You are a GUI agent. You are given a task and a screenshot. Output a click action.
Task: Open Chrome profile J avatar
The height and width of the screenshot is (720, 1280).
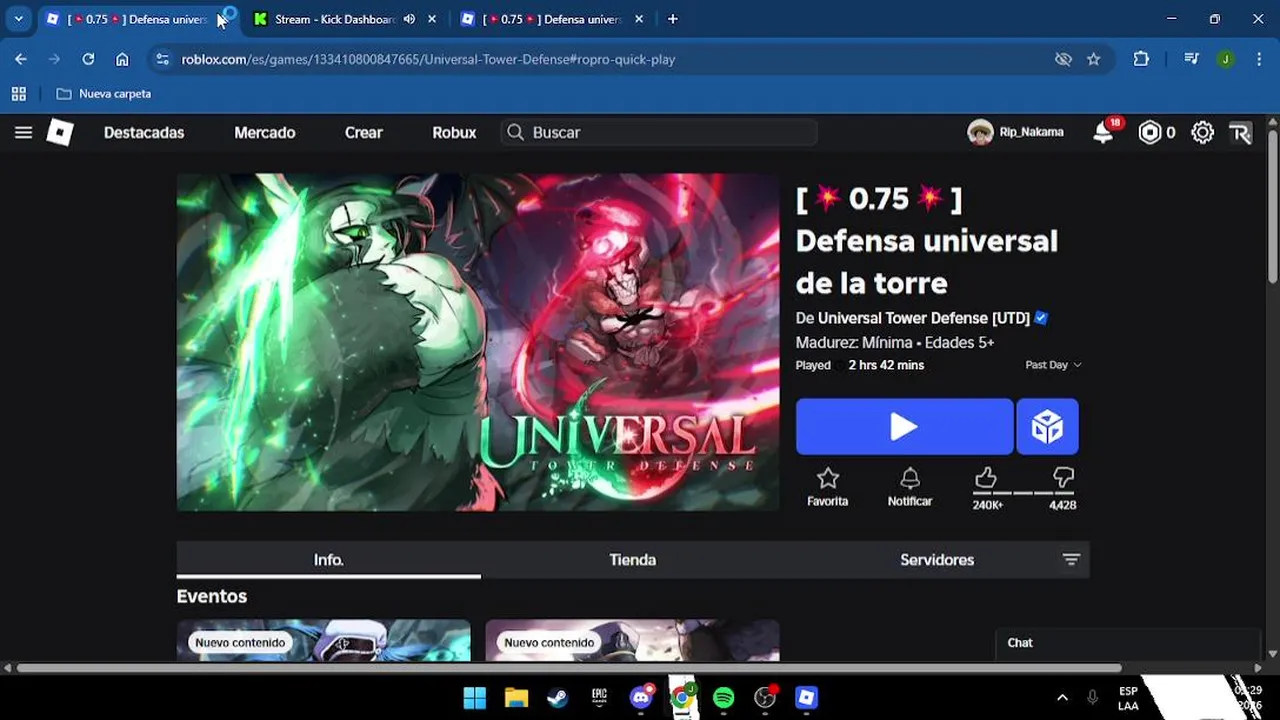point(1225,59)
